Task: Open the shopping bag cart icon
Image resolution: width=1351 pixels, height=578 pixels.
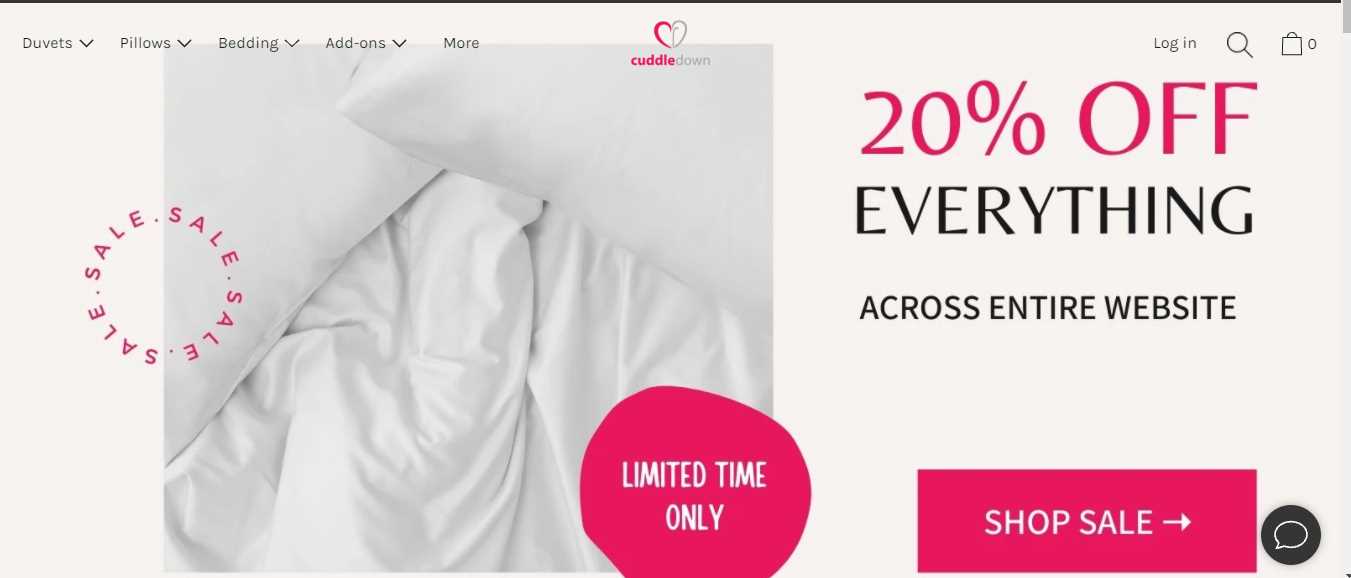Action: coord(1292,43)
